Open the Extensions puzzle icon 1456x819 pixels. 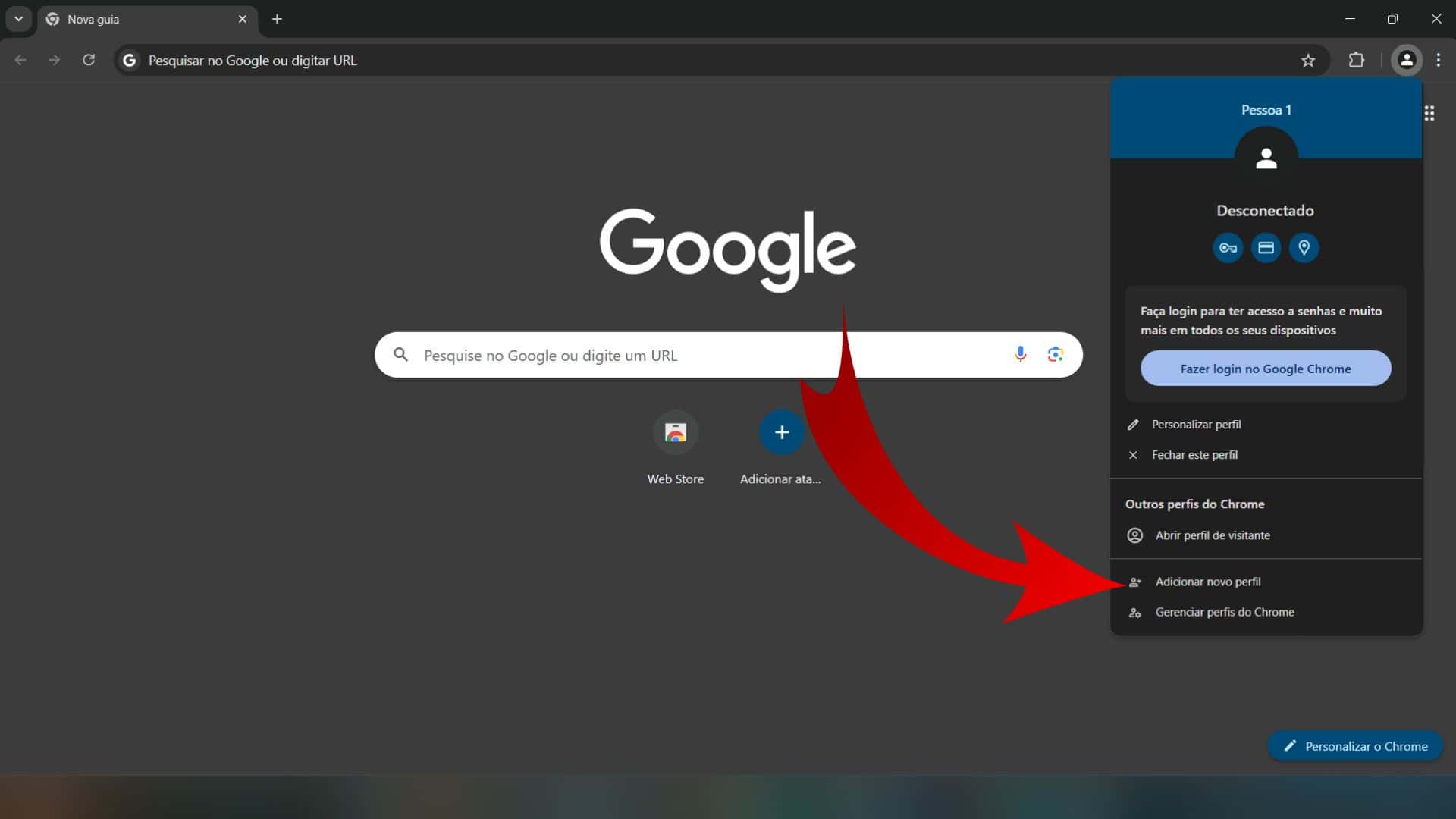pyautogui.click(x=1357, y=60)
